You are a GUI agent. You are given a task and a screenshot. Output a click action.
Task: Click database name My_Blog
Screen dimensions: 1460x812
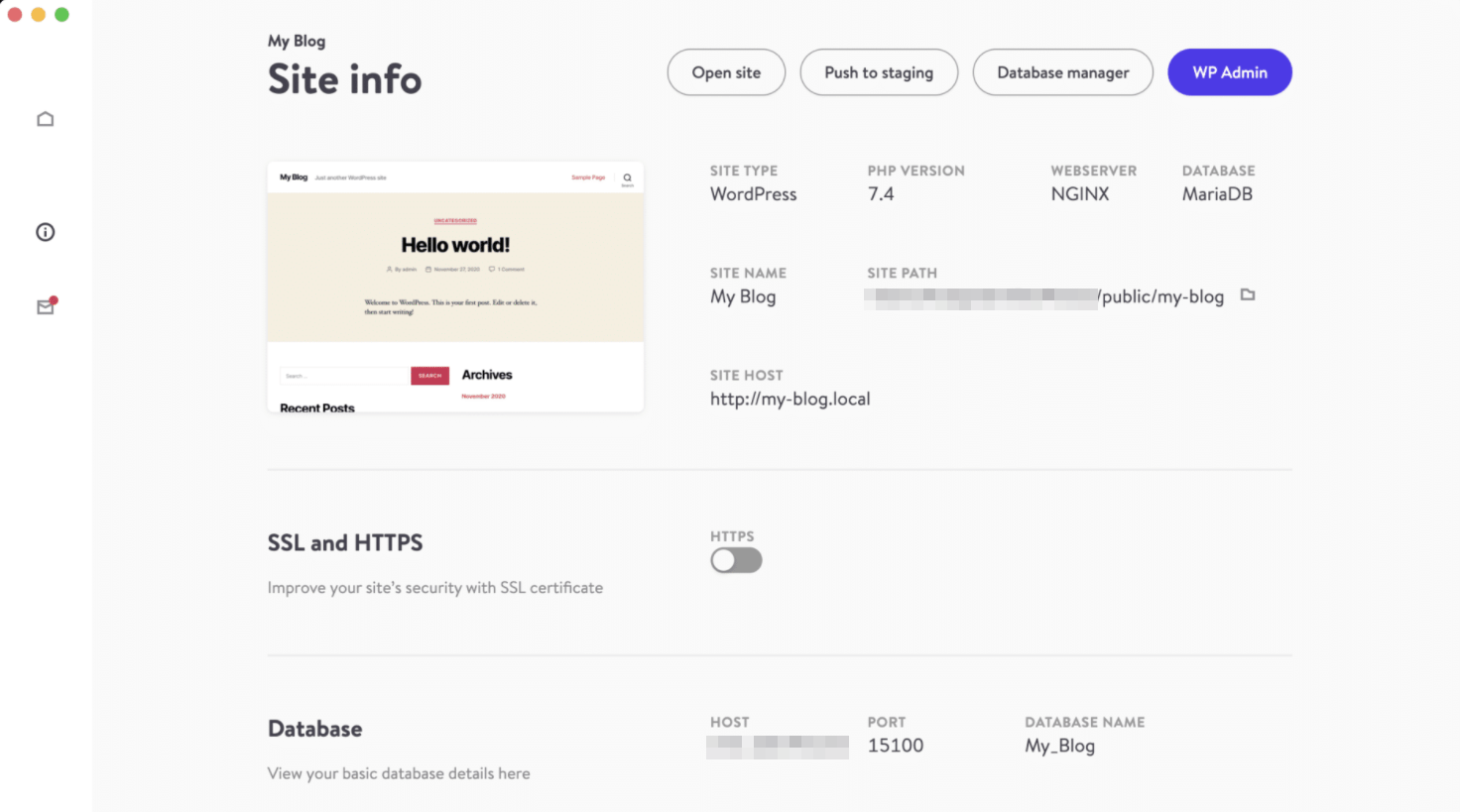1060,746
